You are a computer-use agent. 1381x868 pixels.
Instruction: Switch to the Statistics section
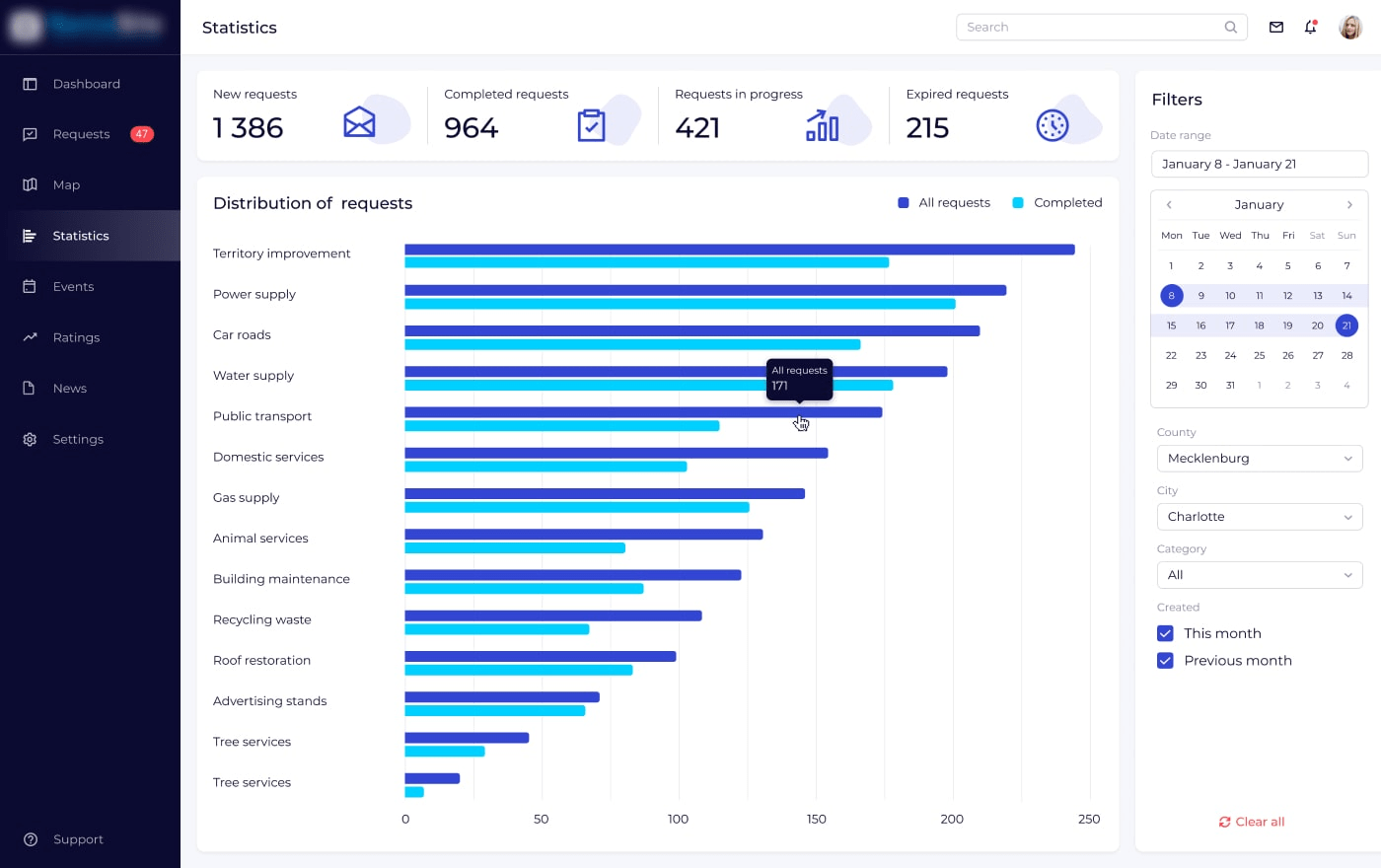pos(31,236)
